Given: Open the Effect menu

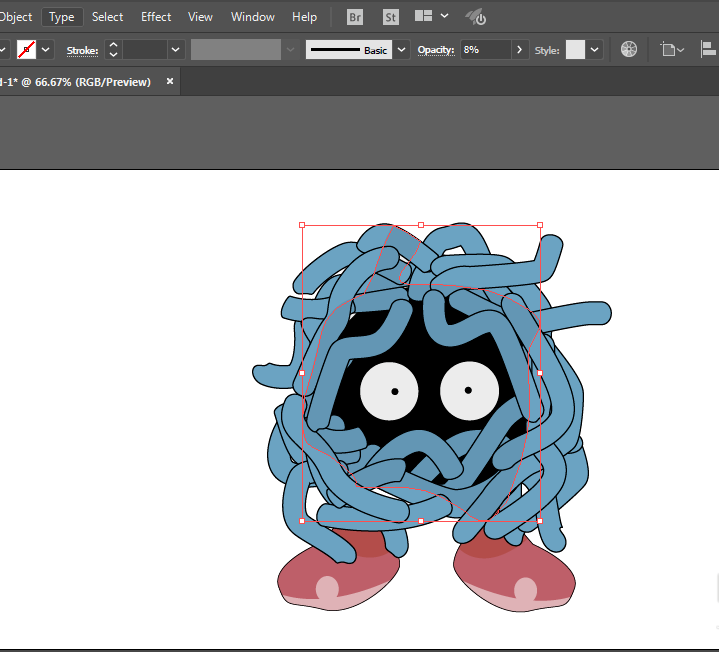Looking at the screenshot, I should click(156, 17).
